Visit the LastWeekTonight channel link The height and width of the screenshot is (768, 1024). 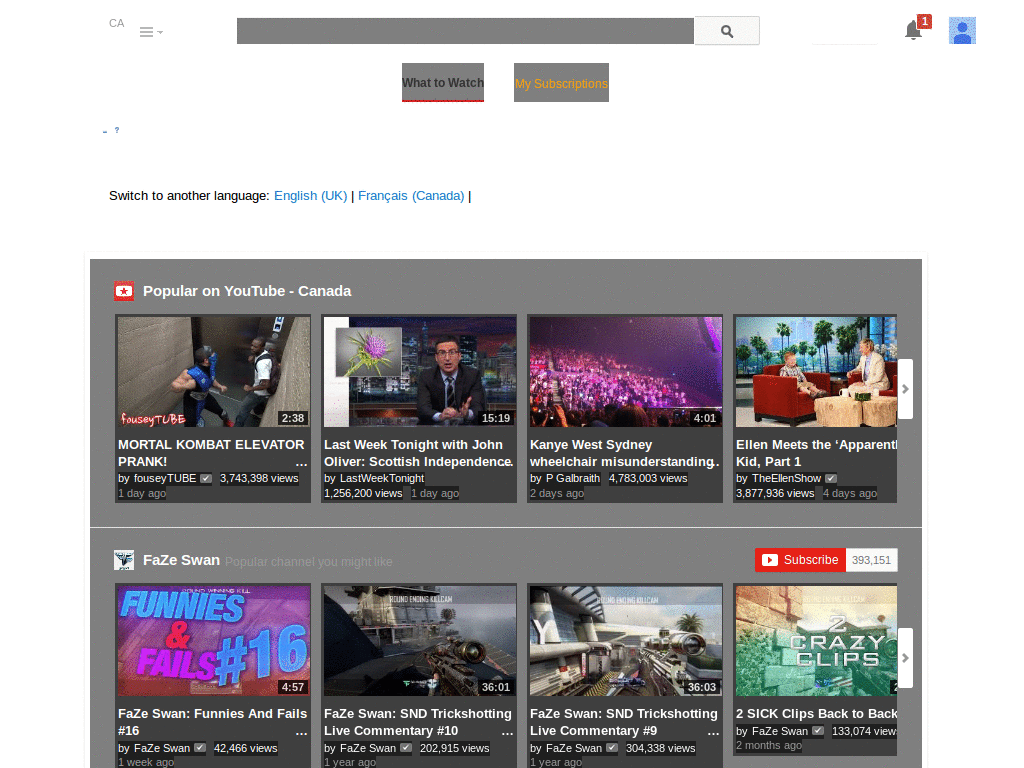[382, 478]
